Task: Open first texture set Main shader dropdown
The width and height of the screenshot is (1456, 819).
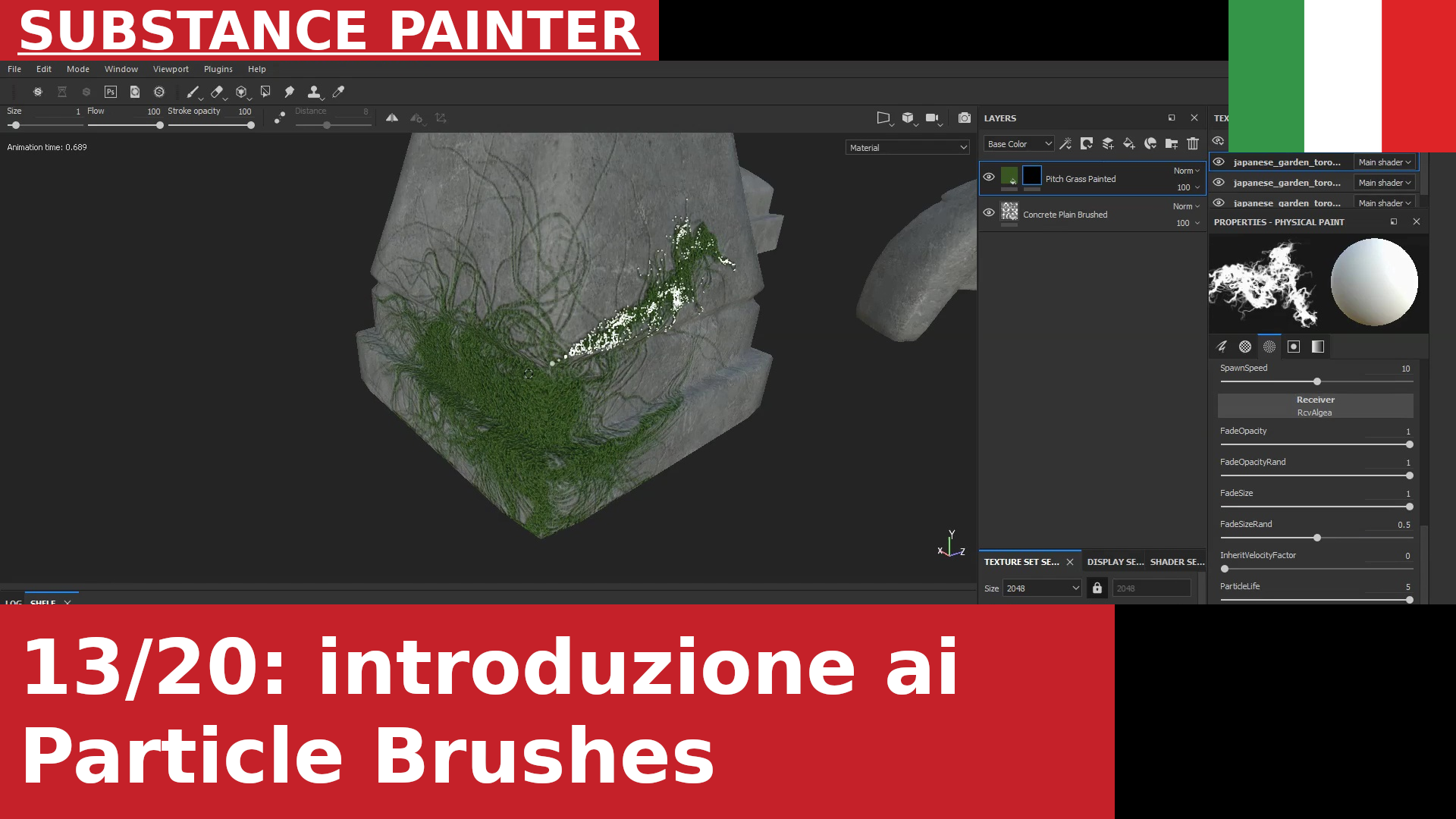Action: pyautogui.click(x=1385, y=162)
